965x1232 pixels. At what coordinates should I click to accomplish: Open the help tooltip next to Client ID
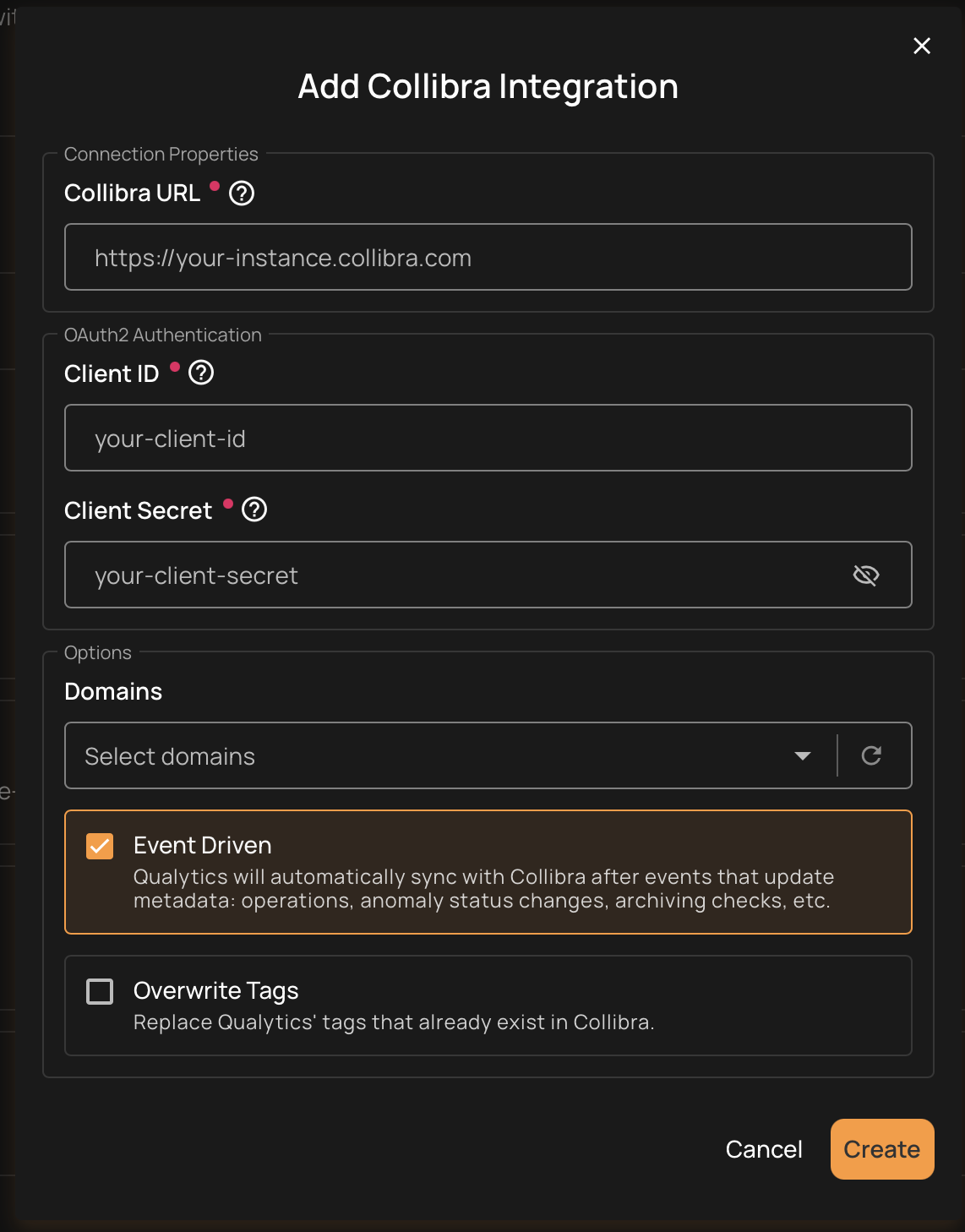tap(201, 372)
